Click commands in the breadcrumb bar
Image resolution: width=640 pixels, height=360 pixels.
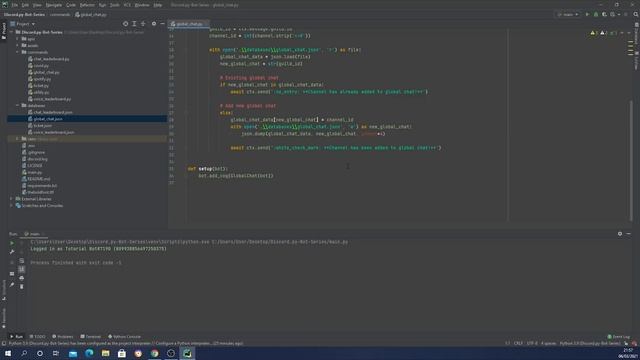pos(60,15)
